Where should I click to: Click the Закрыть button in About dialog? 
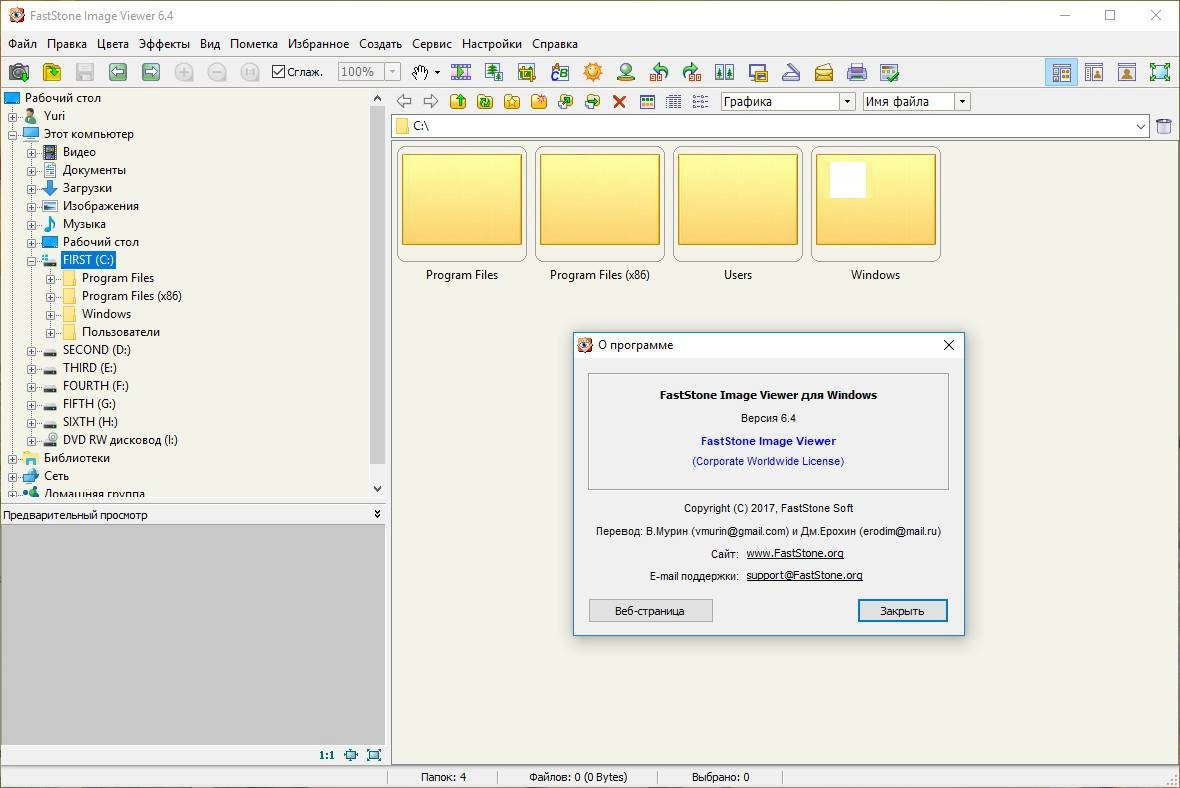click(902, 610)
